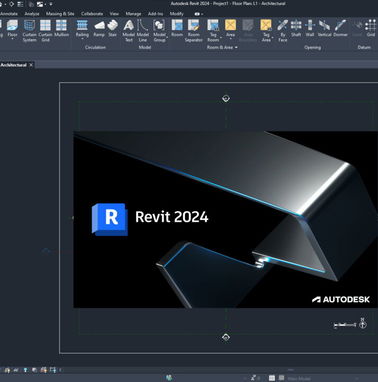378x382 pixels.
Task: Open the Customize Quick Access Toolbar dropdown
Action: coord(51,4)
